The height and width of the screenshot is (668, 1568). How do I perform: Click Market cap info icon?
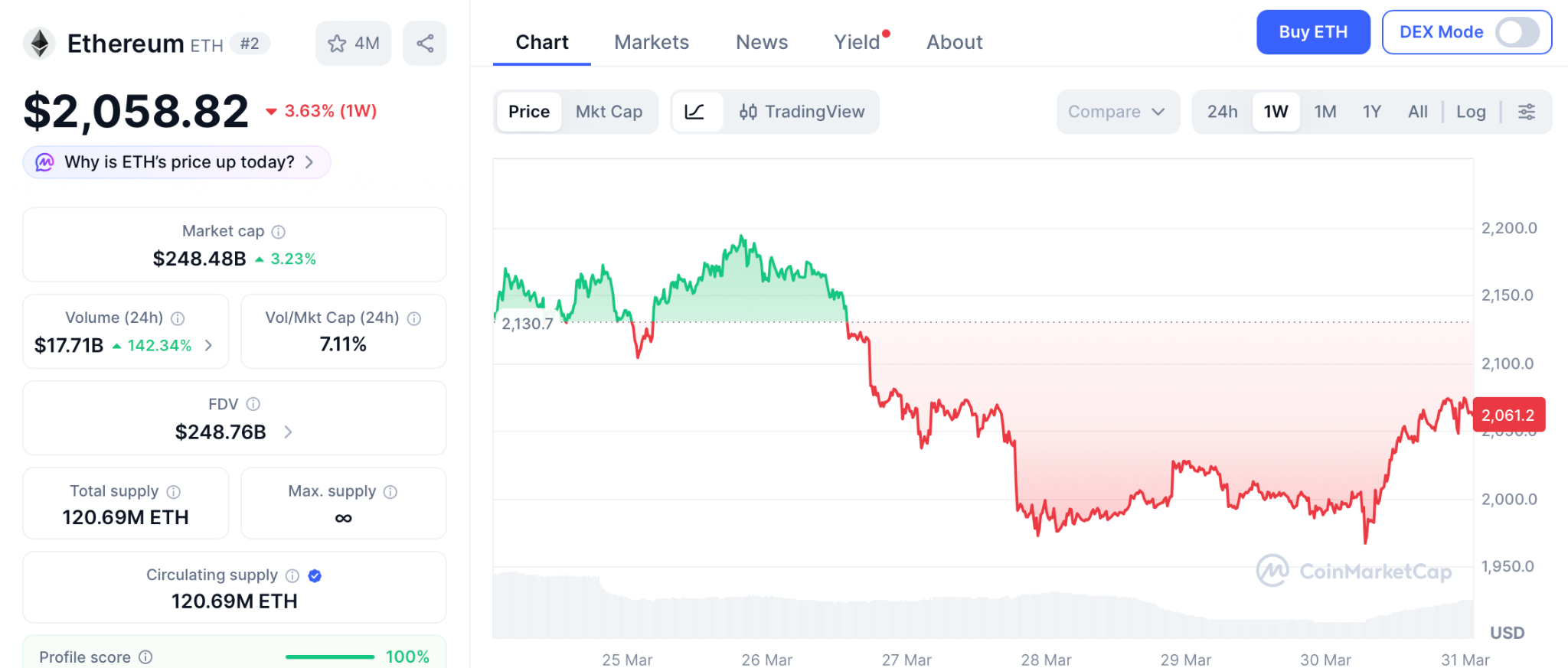coord(279,232)
